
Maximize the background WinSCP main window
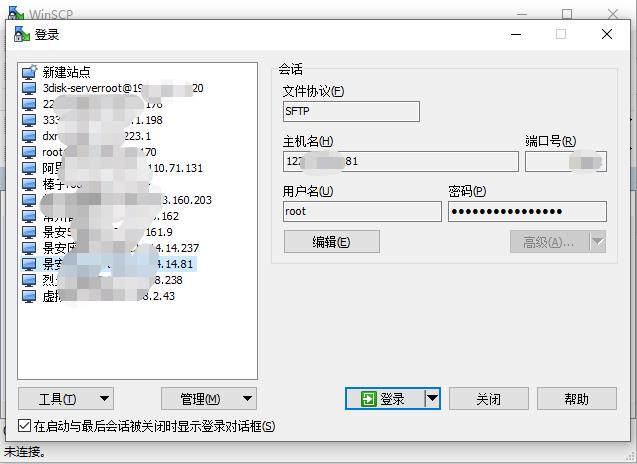coord(567,14)
